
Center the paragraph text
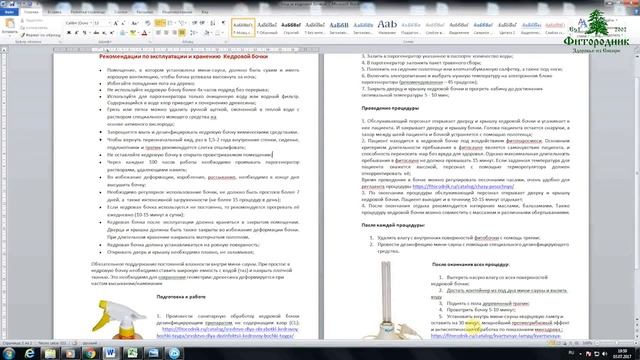click(167, 33)
